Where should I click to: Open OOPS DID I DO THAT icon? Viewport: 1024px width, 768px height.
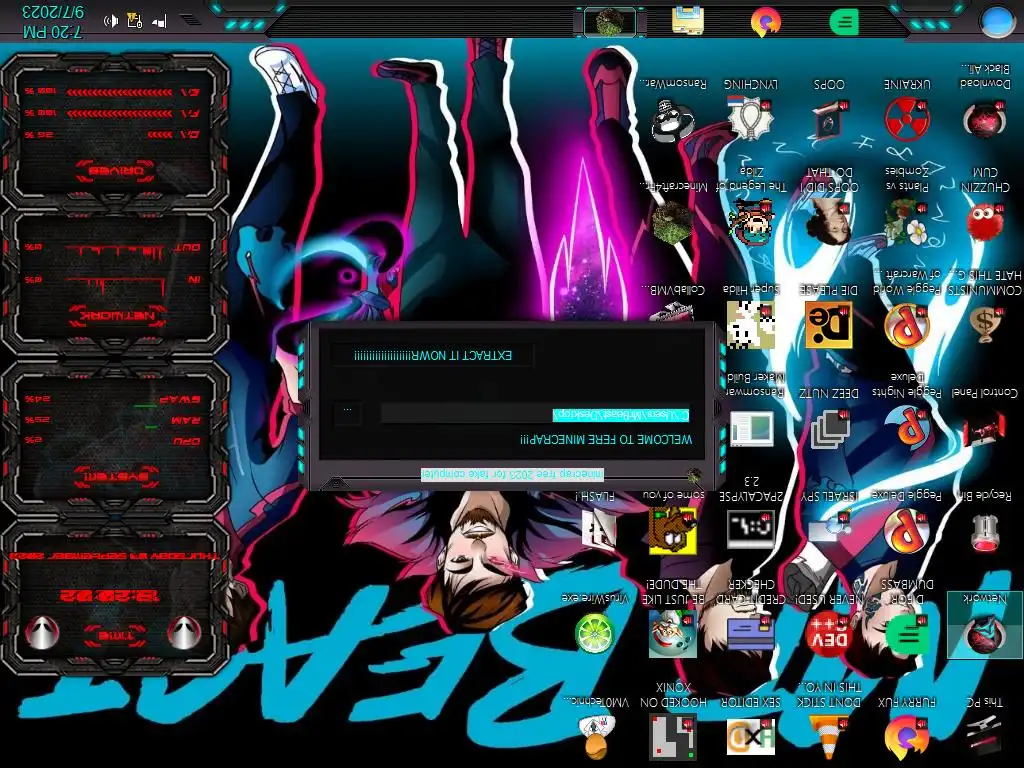(829, 222)
